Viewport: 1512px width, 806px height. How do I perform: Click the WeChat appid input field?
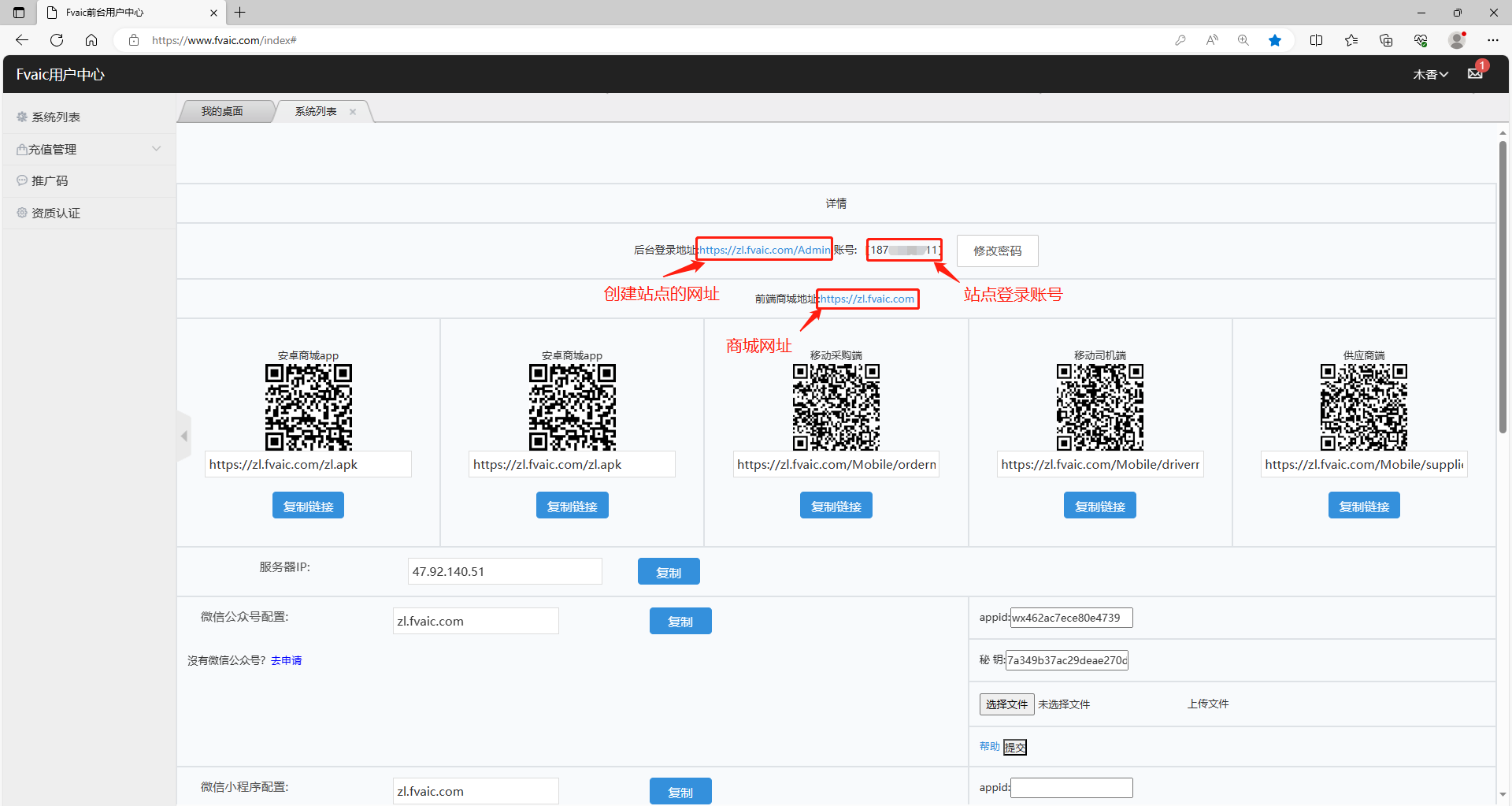pyautogui.click(x=1071, y=618)
